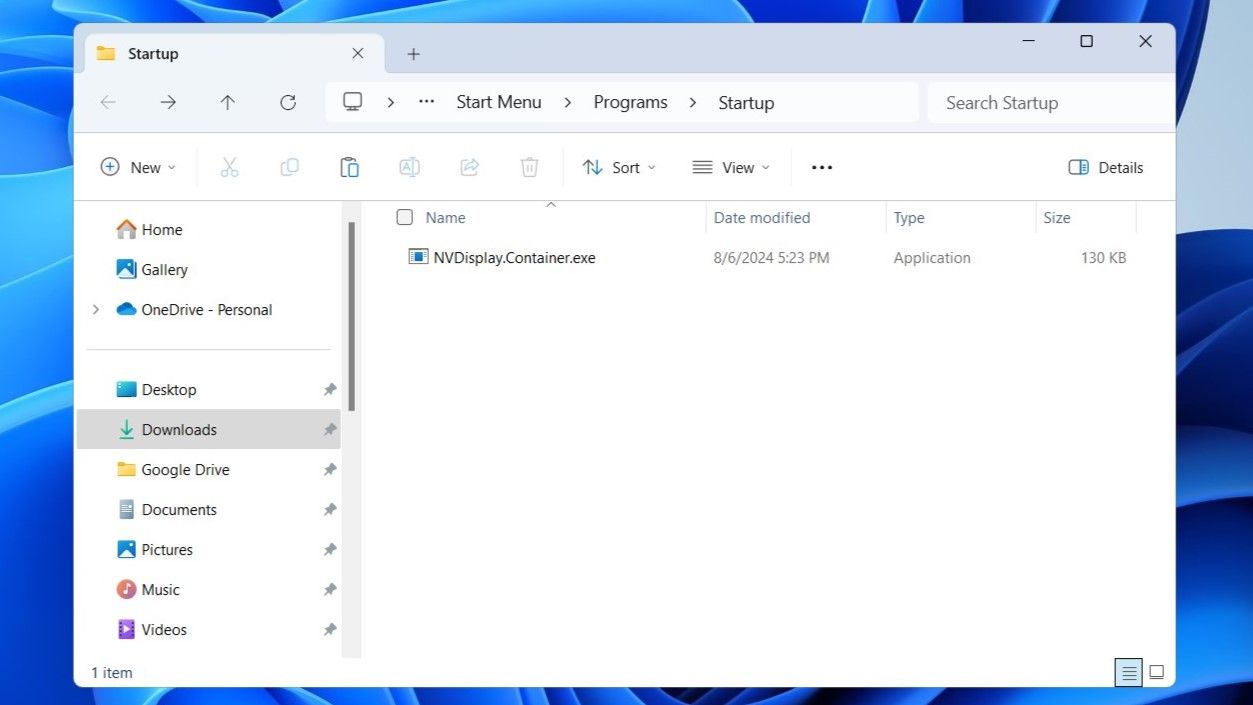Navigate to Programs via breadcrumb
The height and width of the screenshot is (705, 1253).
click(630, 102)
